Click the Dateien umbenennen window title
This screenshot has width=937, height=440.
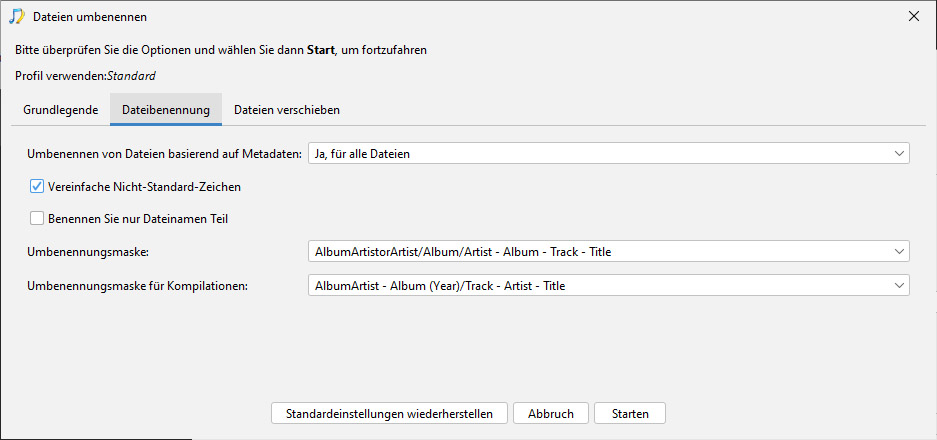point(90,17)
